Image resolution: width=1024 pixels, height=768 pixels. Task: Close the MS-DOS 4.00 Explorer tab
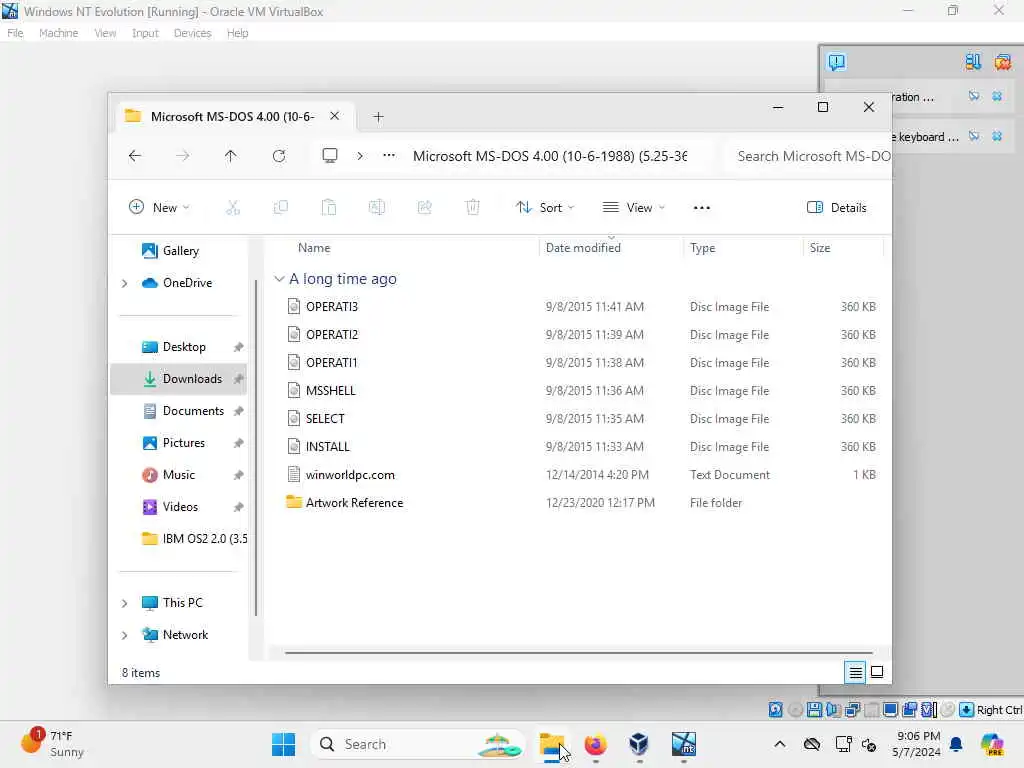point(334,116)
